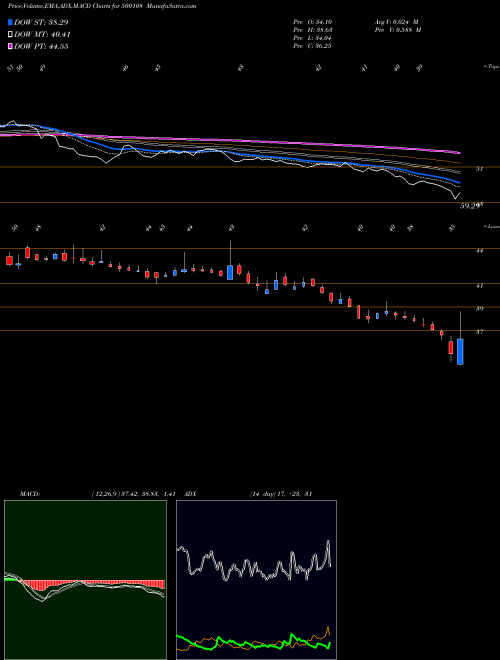
Task: Click the 59.29 price label
Action: click(470, 206)
